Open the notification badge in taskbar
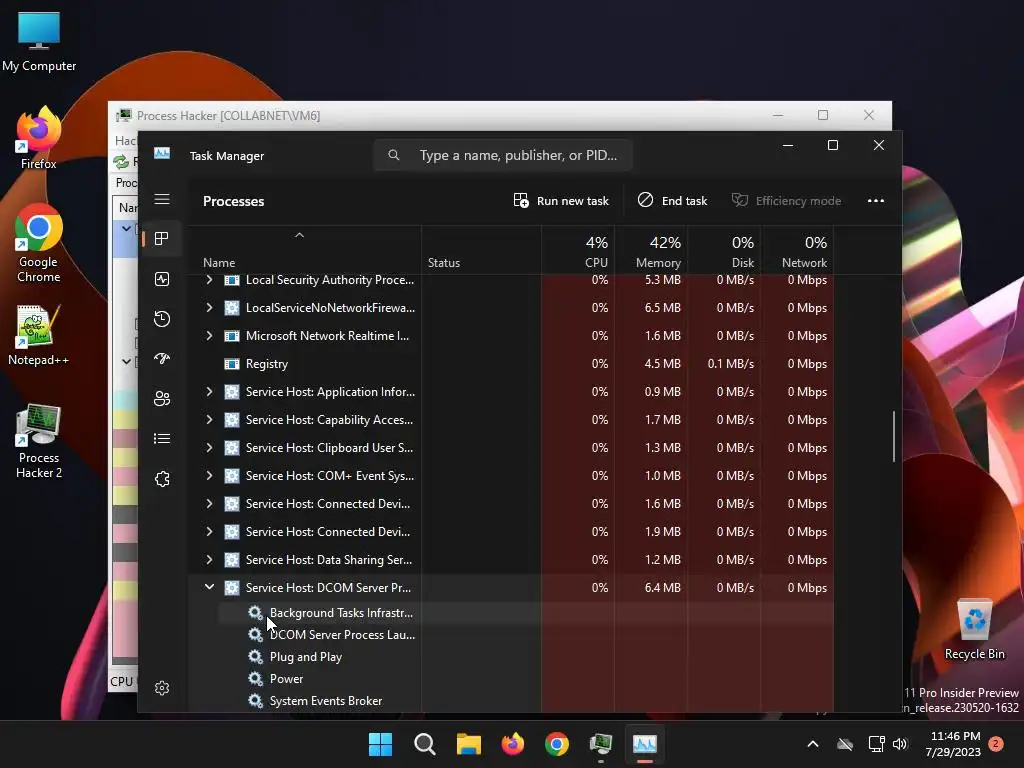This screenshot has width=1024, height=768. pyautogui.click(x=996, y=744)
